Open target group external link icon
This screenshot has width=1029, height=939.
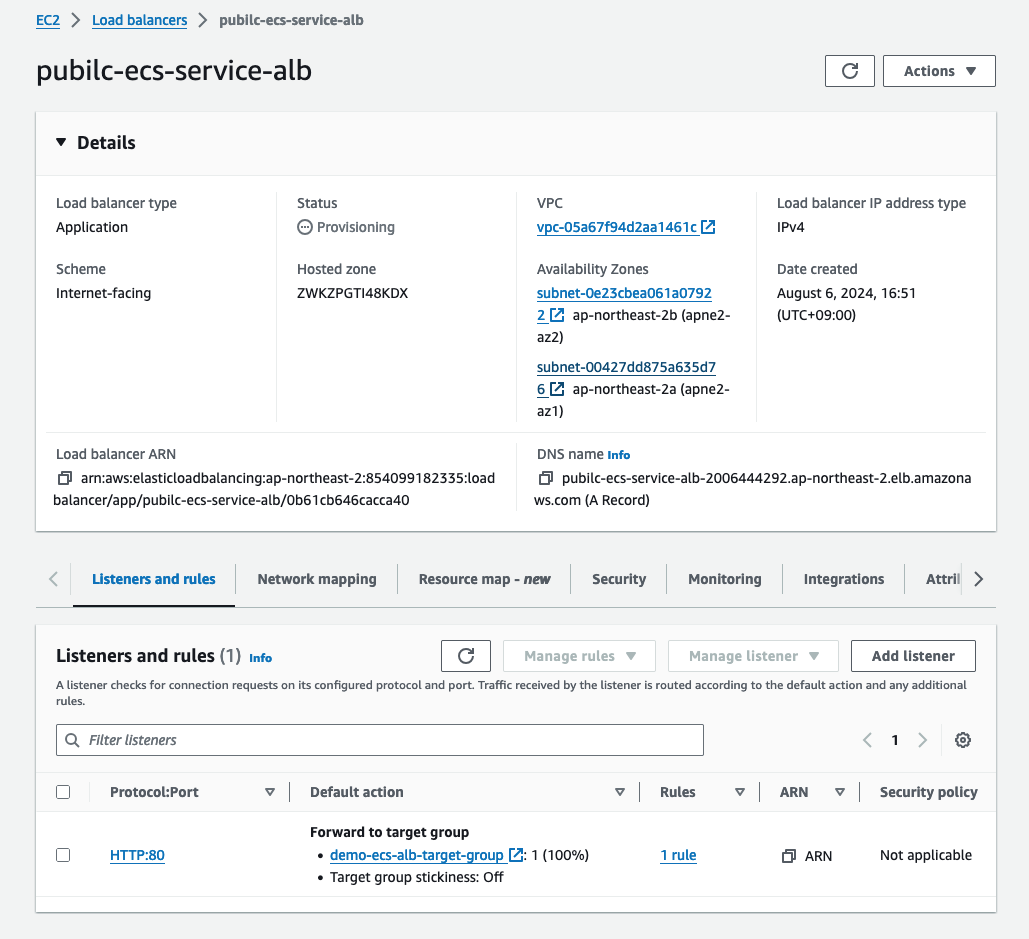(516, 855)
